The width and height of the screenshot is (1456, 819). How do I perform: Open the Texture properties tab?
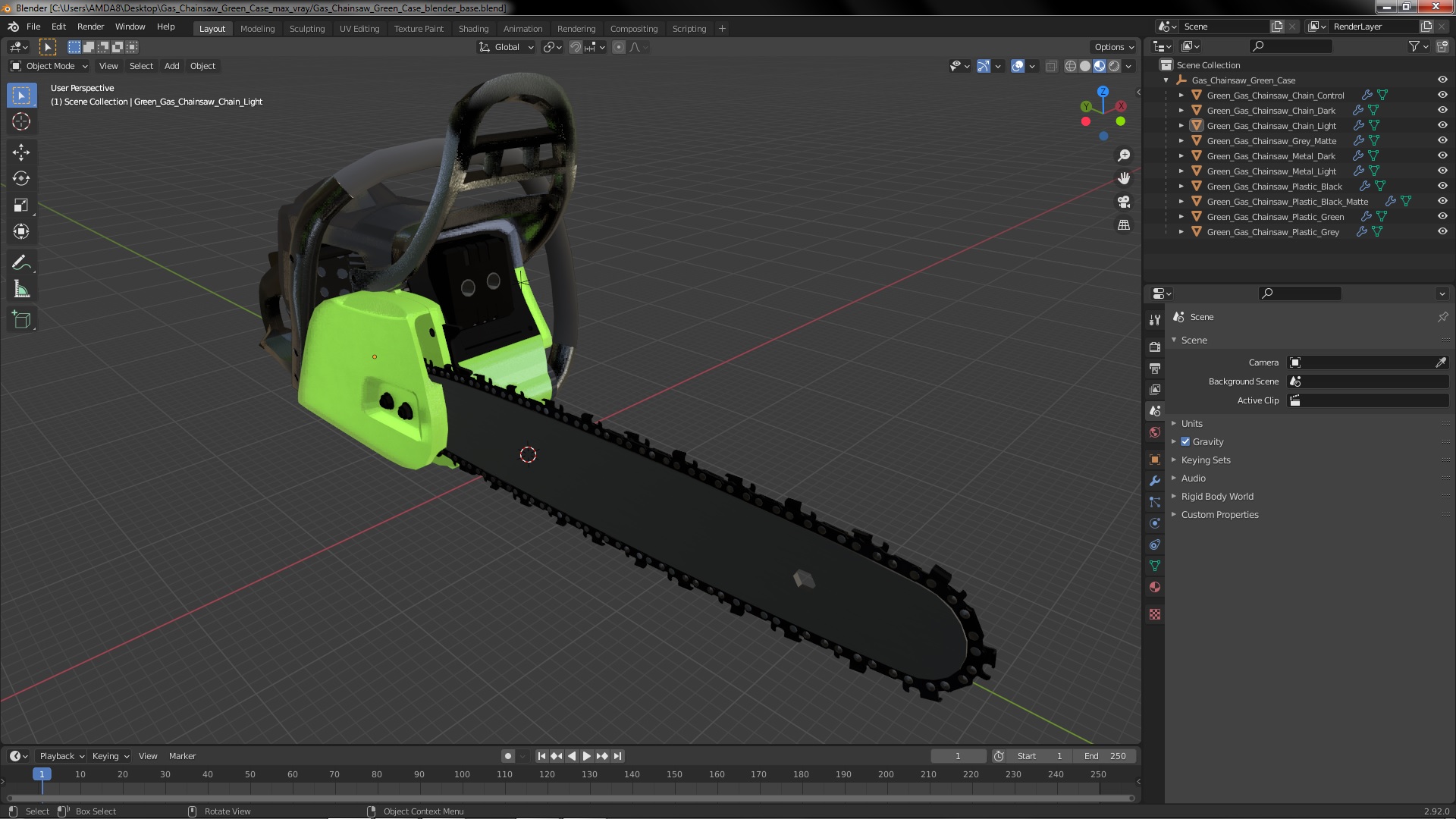(x=1155, y=614)
